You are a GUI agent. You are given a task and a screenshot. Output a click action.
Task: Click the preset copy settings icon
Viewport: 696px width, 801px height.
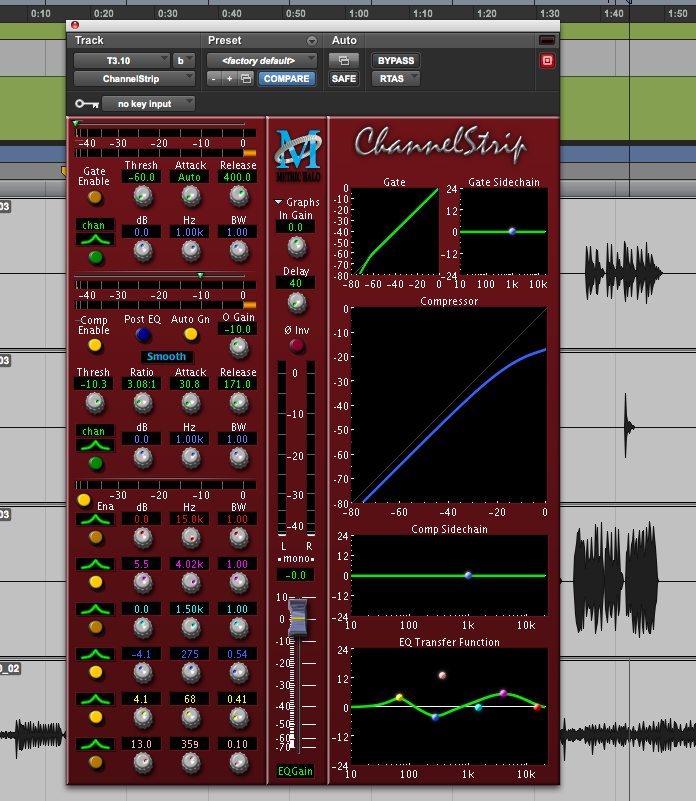tap(246, 79)
